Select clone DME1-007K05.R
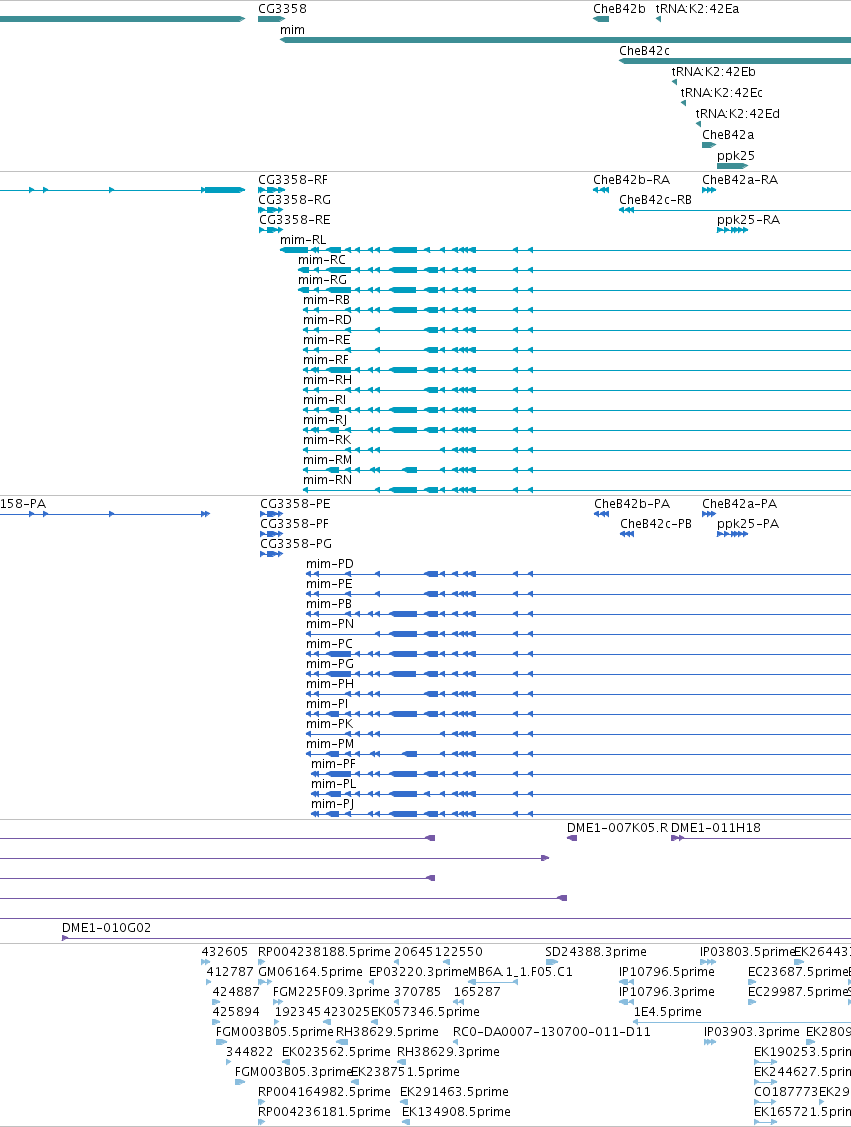Image resolution: width=851 pixels, height=1127 pixels. coord(617,828)
